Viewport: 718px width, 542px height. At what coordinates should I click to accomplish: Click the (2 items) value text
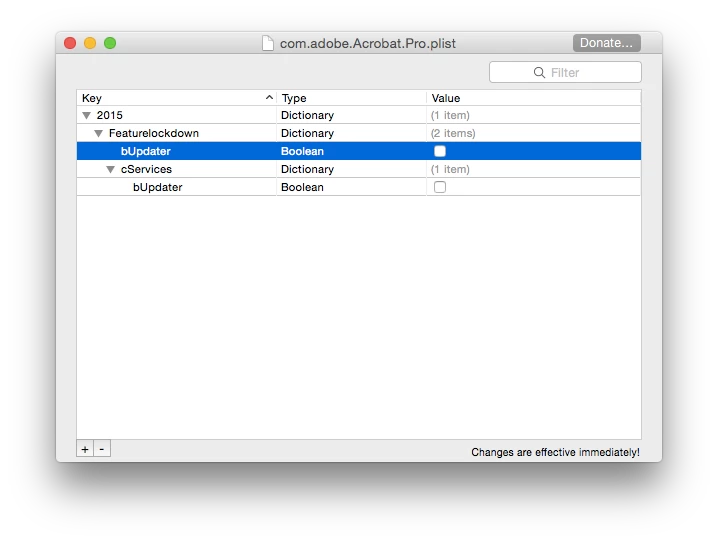click(453, 133)
